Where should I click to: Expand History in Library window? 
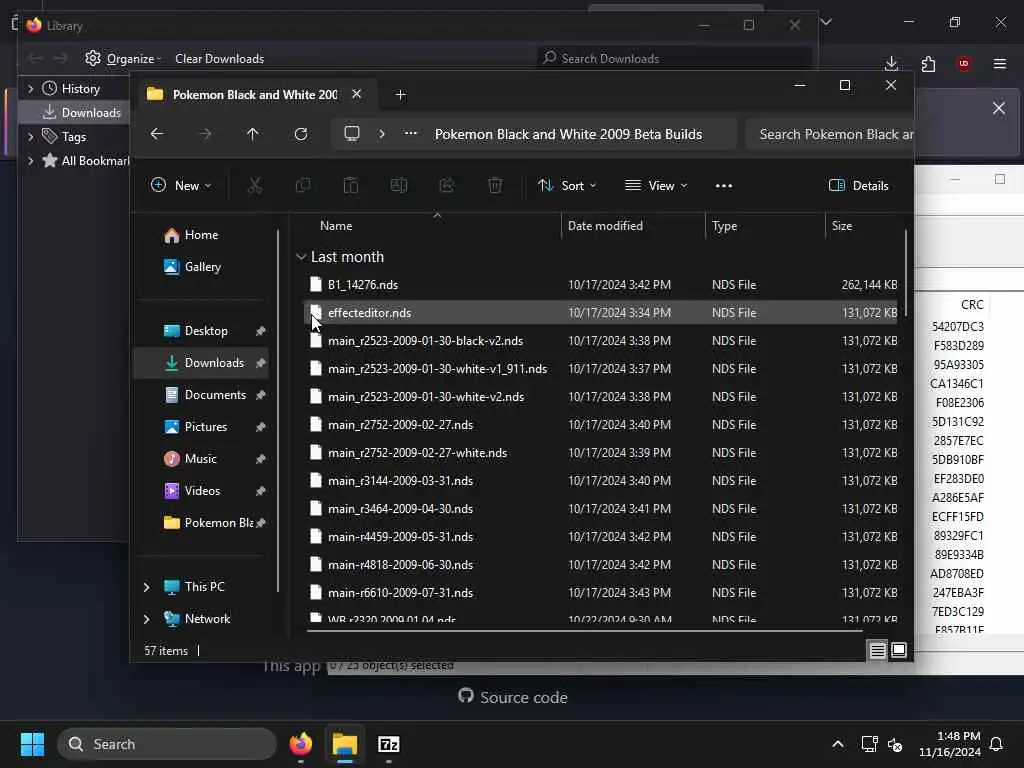coord(30,88)
